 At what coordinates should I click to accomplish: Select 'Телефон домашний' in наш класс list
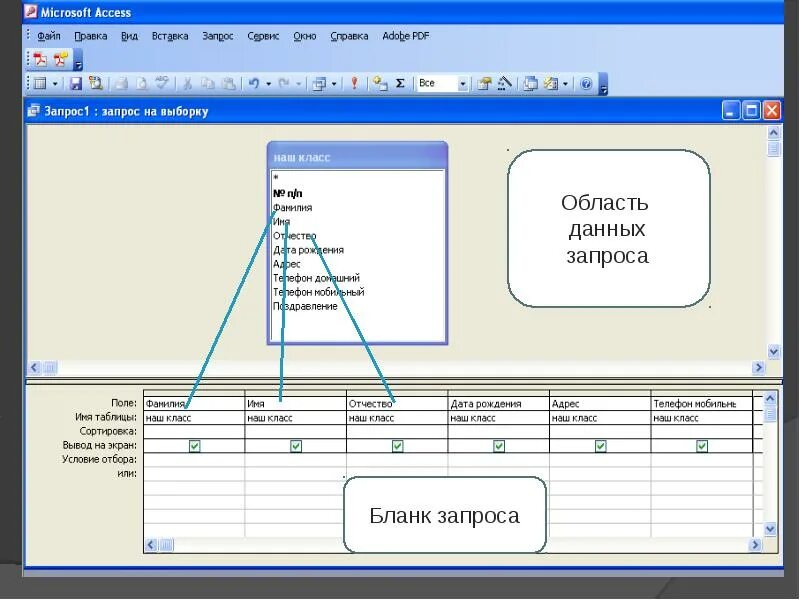pyautogui.click(x=316, y=278)
